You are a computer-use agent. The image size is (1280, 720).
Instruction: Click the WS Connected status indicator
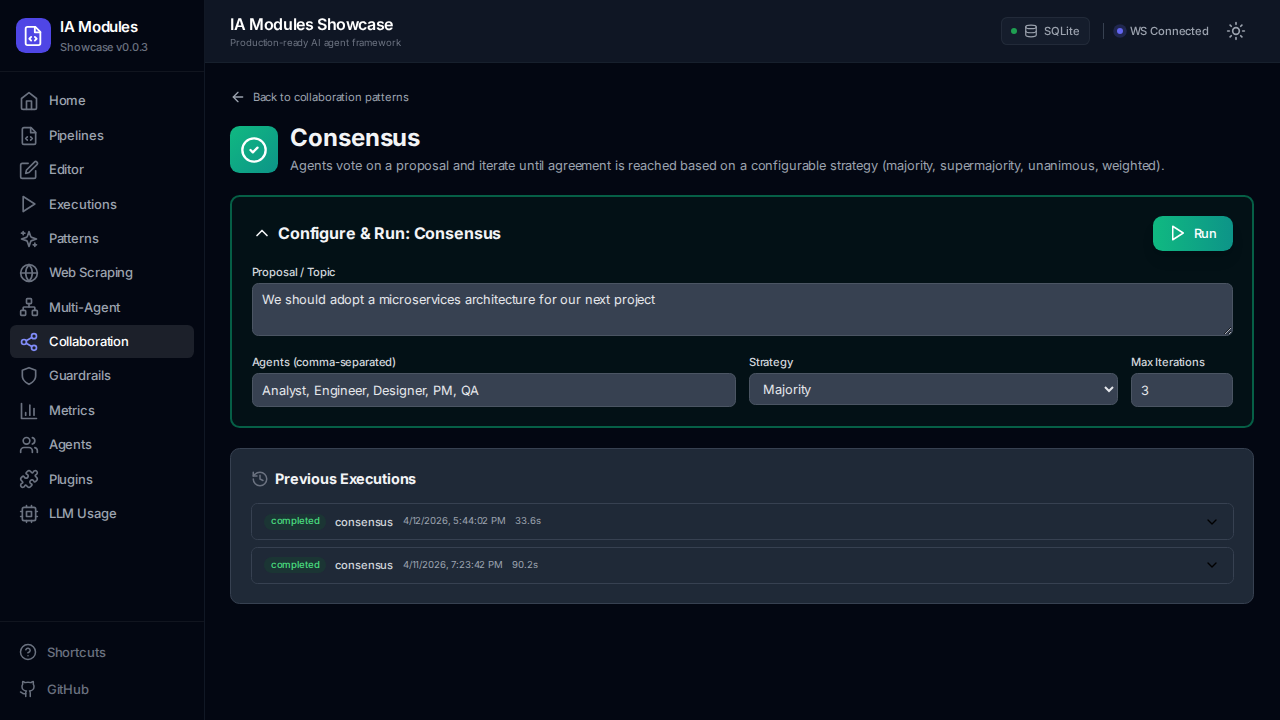[1161, 31]
